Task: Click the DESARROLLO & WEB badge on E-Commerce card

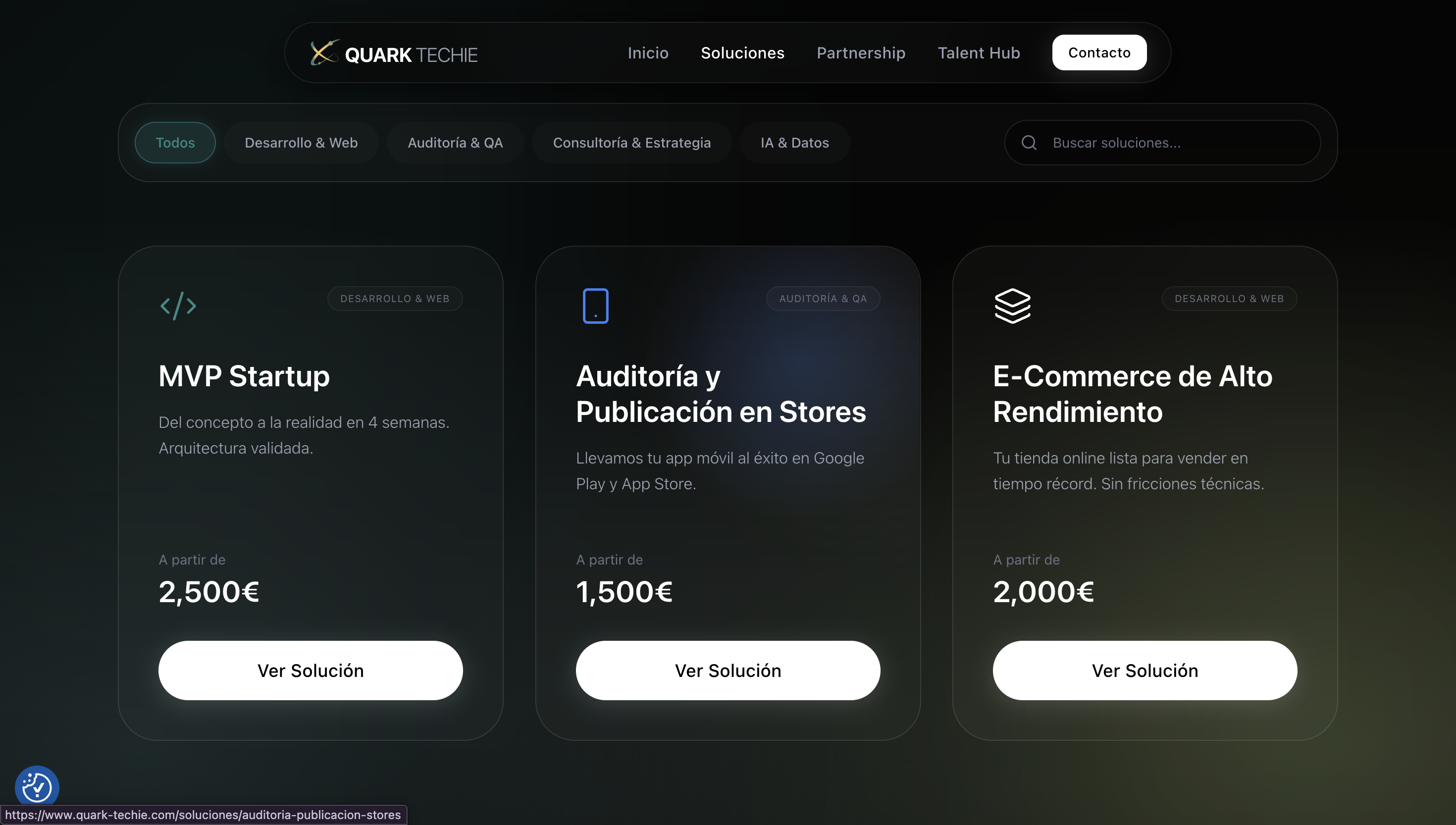Action: (1229, 299)
